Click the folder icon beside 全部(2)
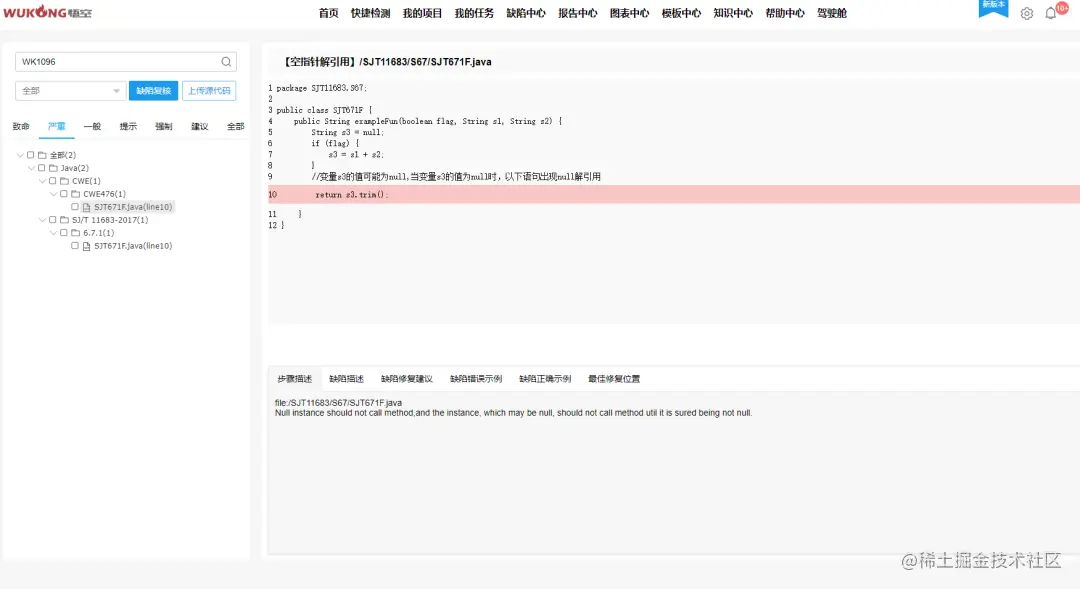 [x=42, y=155]
